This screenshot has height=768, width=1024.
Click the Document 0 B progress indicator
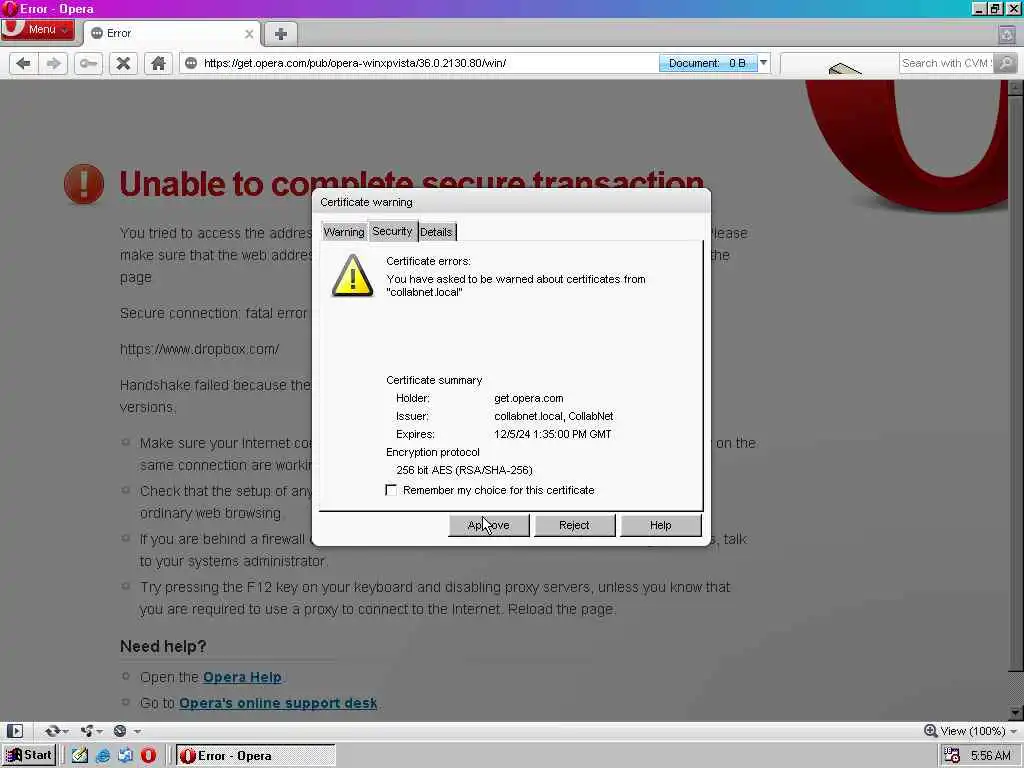click(707, 63)
